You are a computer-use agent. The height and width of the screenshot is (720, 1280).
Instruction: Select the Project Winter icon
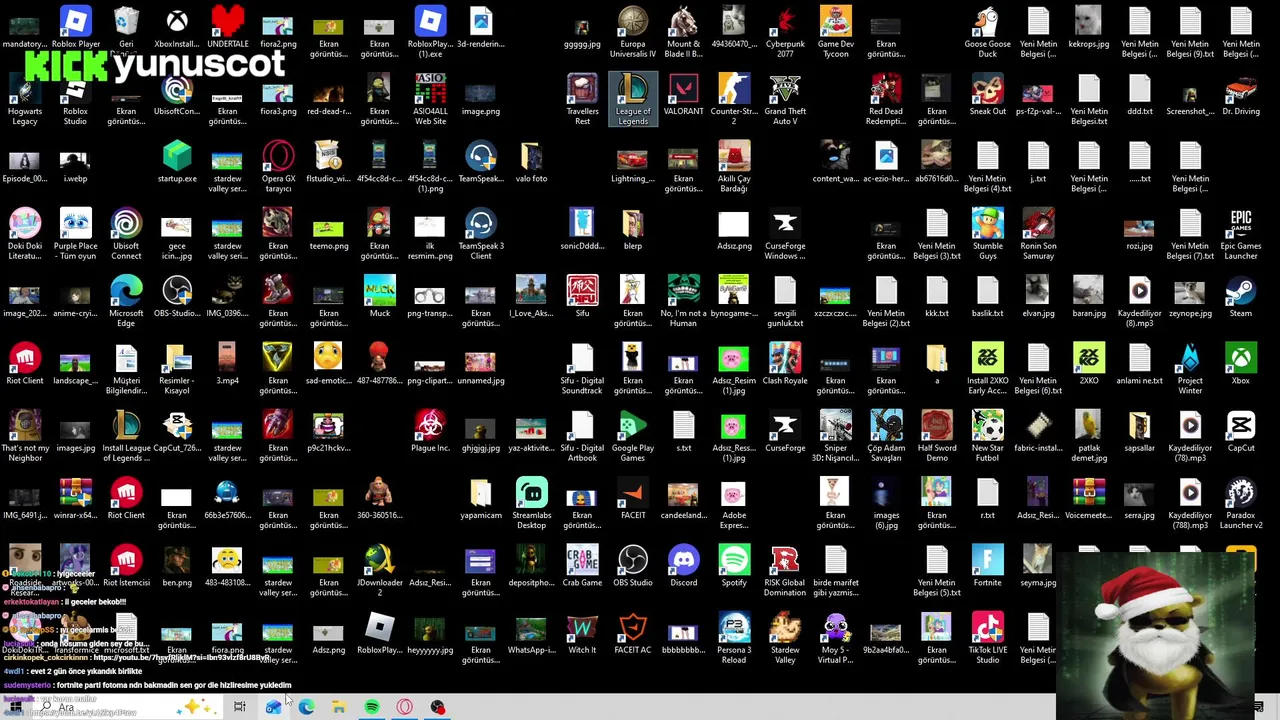coord(1190,370)
